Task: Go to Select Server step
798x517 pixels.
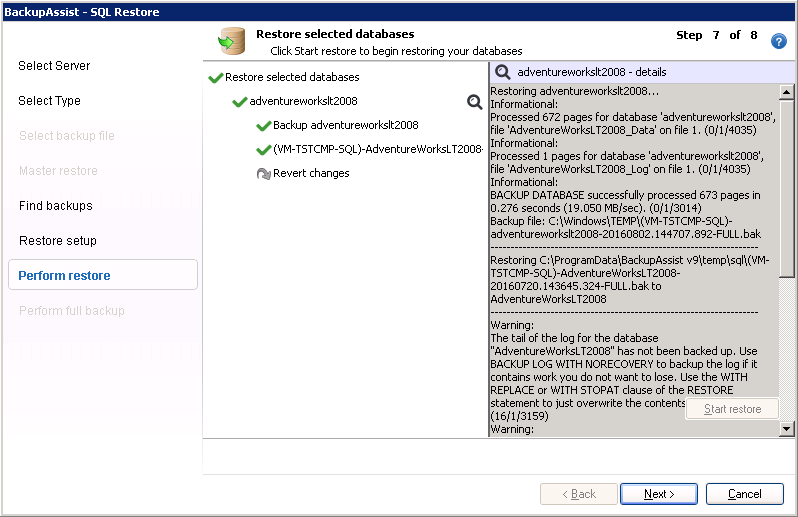Action: pos(54,66)
